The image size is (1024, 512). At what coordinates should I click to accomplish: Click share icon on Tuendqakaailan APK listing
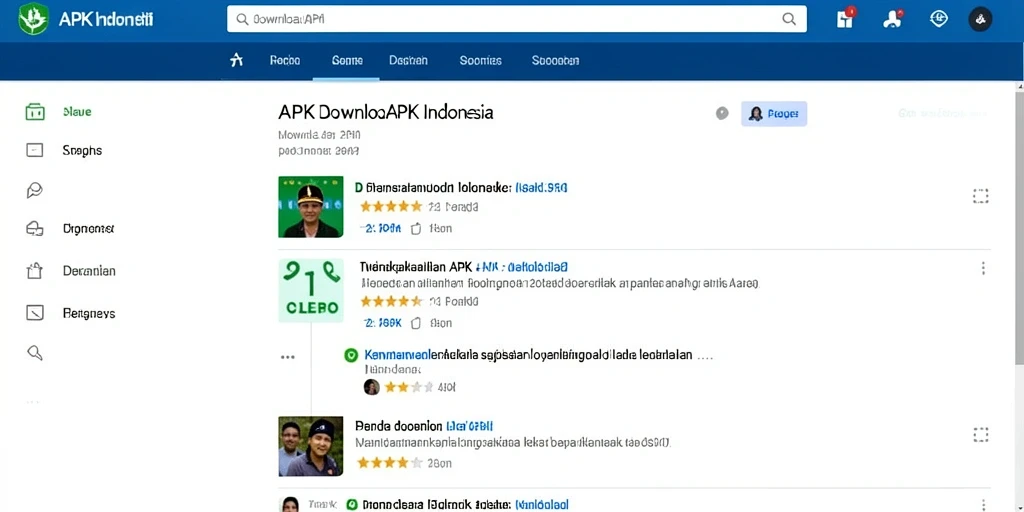coord(416,323)
